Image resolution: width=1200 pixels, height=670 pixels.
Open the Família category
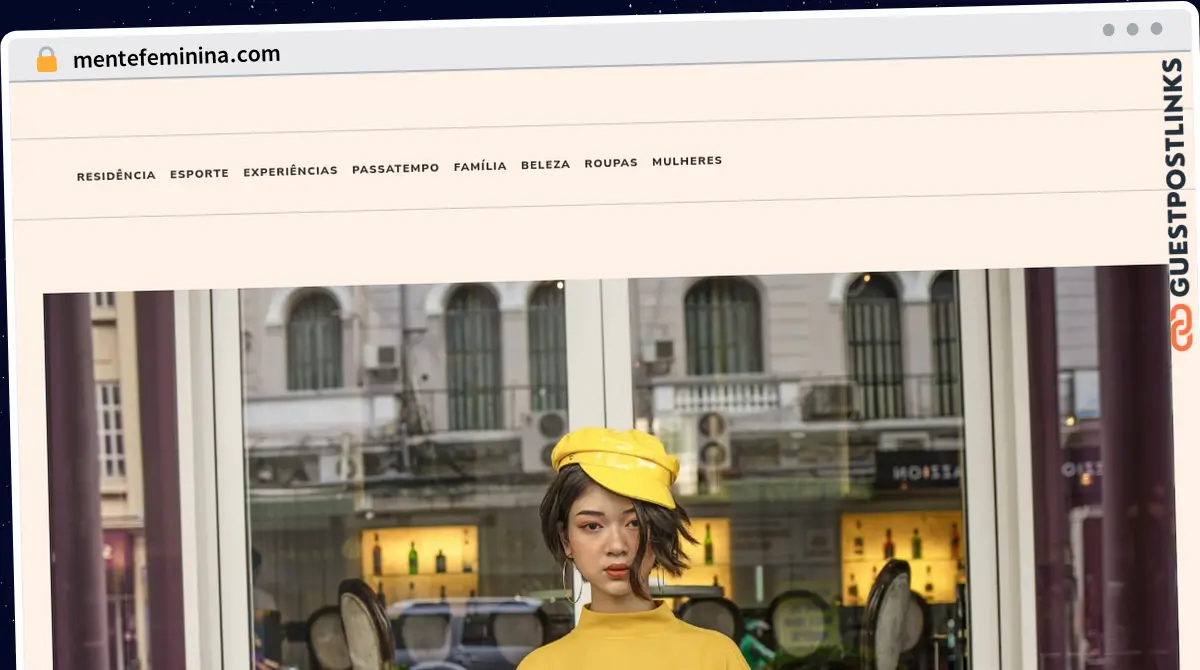pyautogui.click(x=480, y=166)
